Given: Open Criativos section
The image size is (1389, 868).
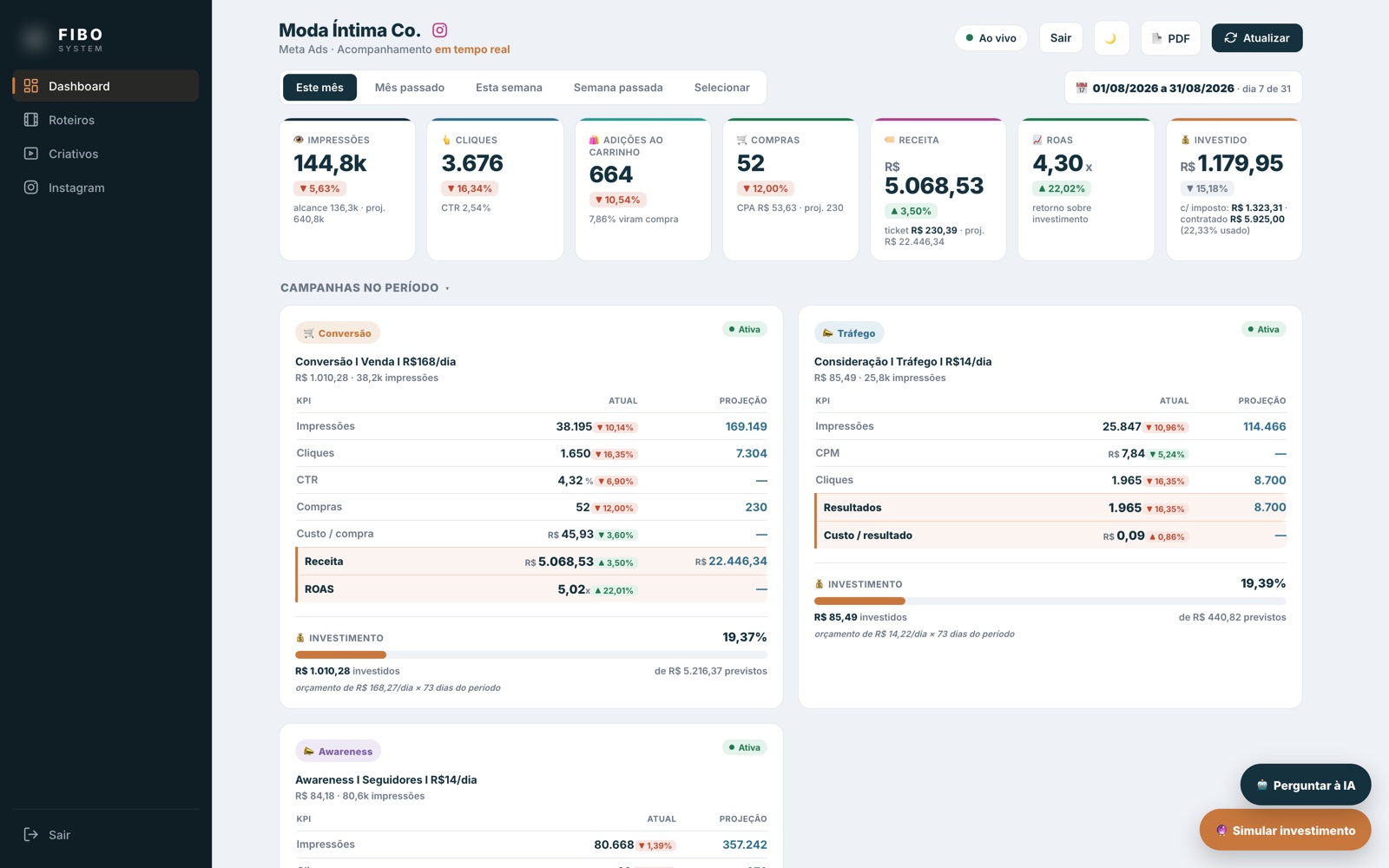Looking at the screenshot, I should pos(105,154).
